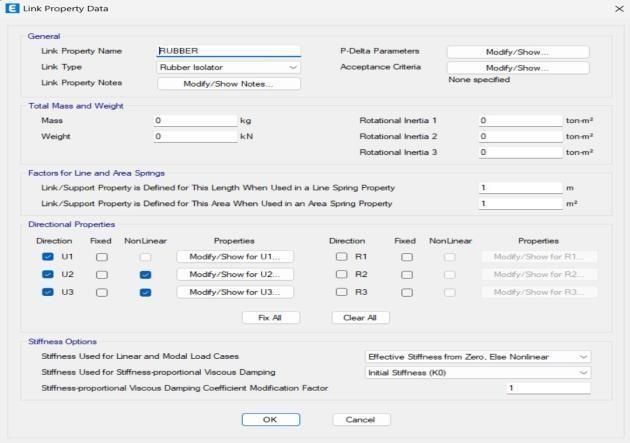Screen dimensions: 630x443
Task: Open Modify/Show Notes
Action: [228, 84]
